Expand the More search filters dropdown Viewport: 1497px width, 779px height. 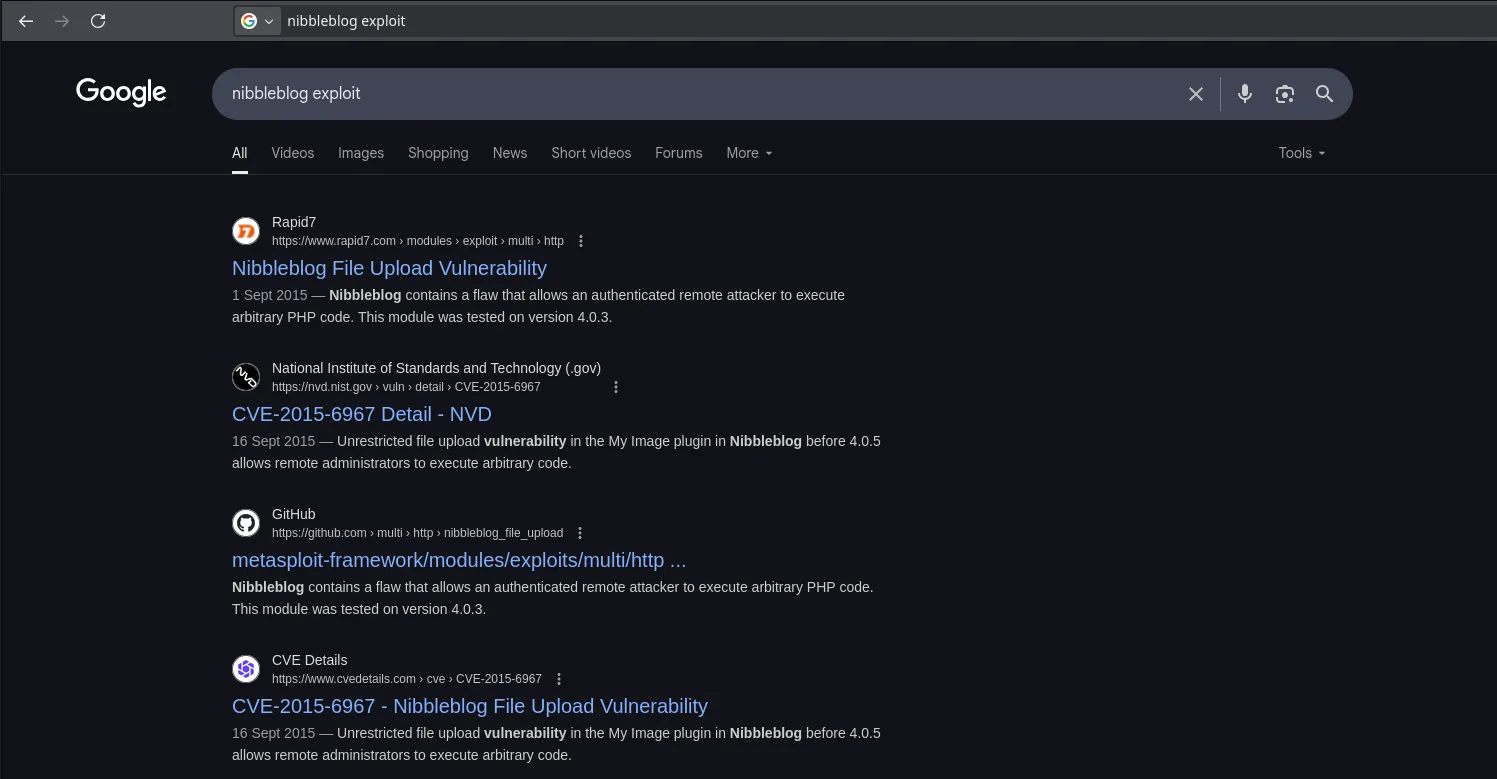tap(749, 153)
